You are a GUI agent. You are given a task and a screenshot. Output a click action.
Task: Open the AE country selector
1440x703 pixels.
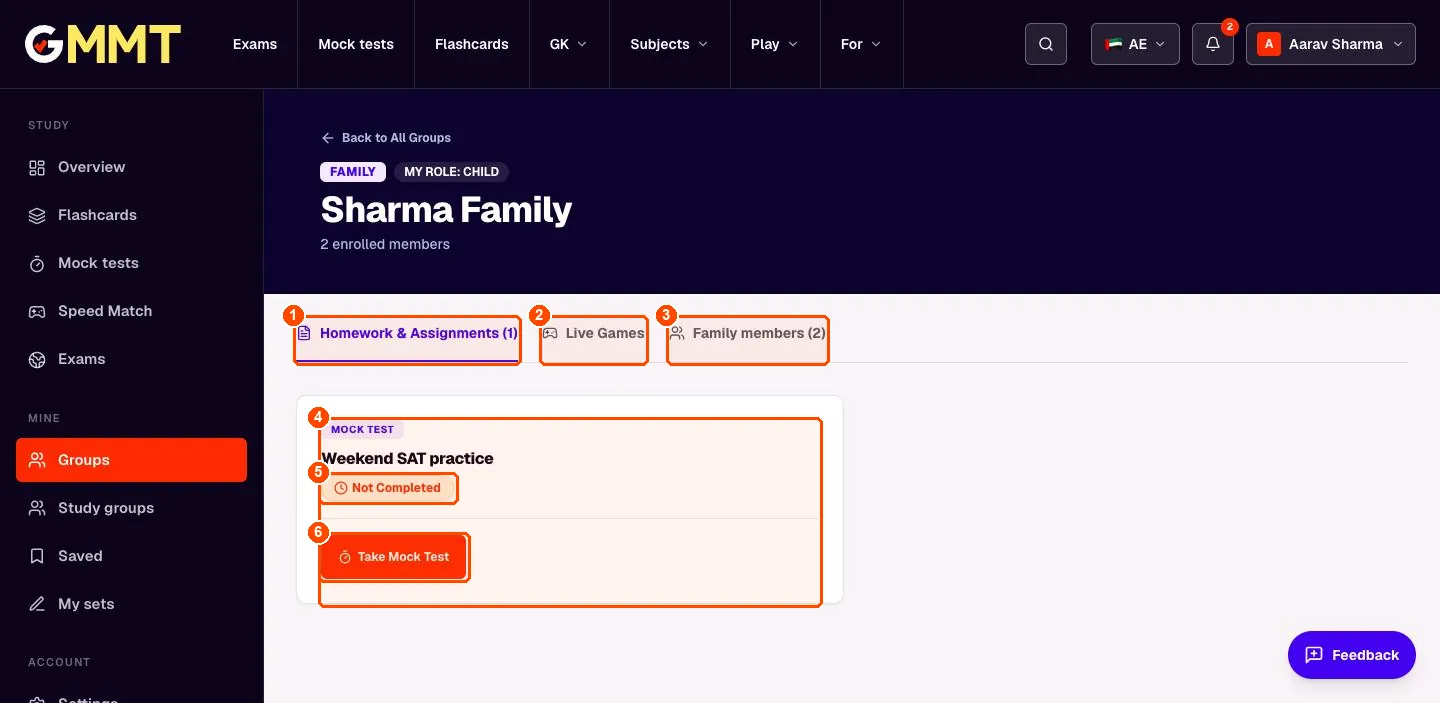point(1135,44)
